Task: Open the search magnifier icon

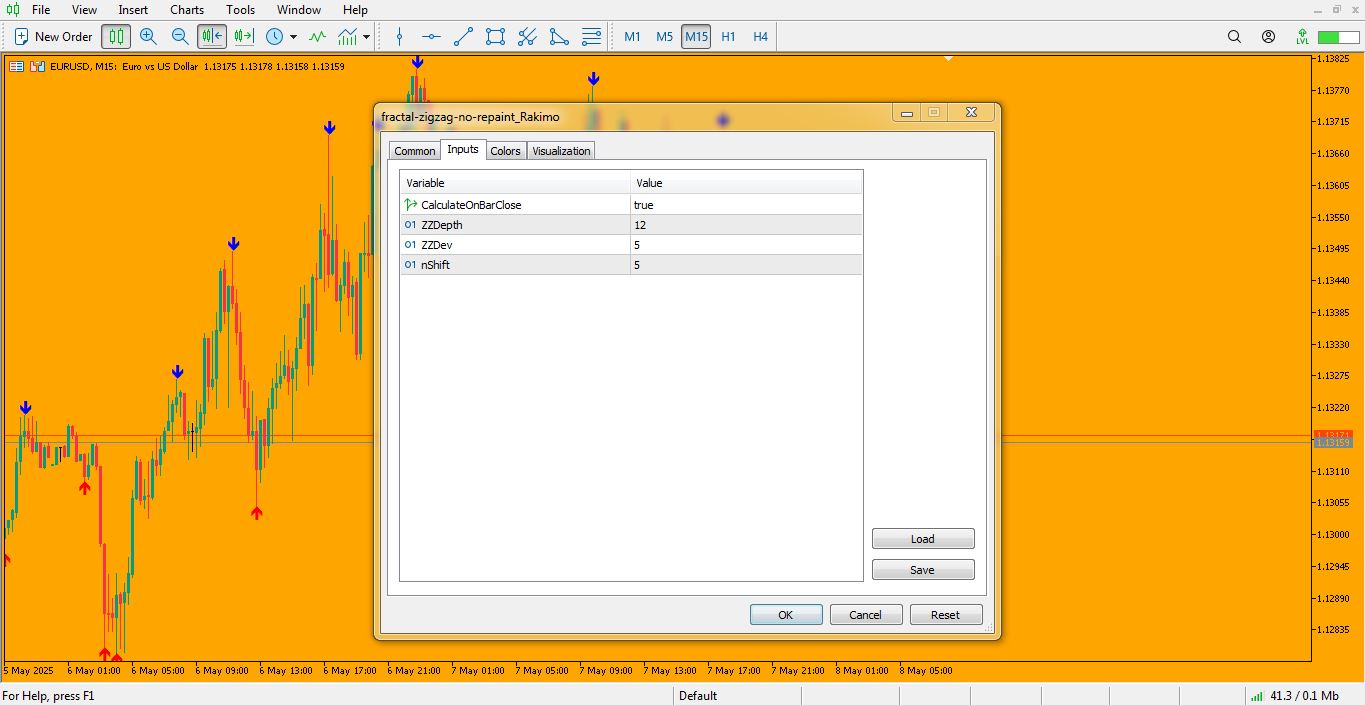Action: 1234,37
